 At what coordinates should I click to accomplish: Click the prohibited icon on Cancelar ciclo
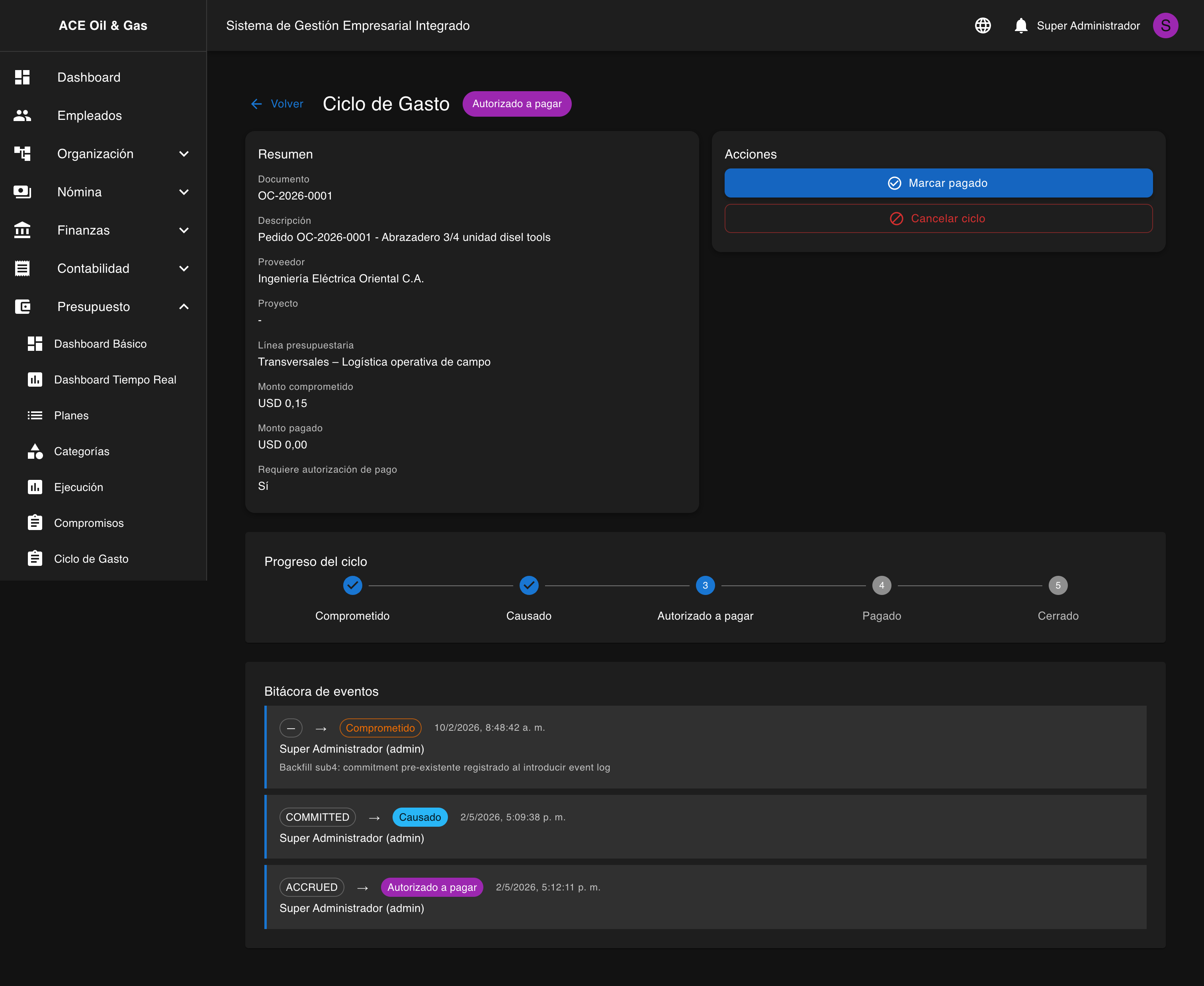tap(897, 219)
